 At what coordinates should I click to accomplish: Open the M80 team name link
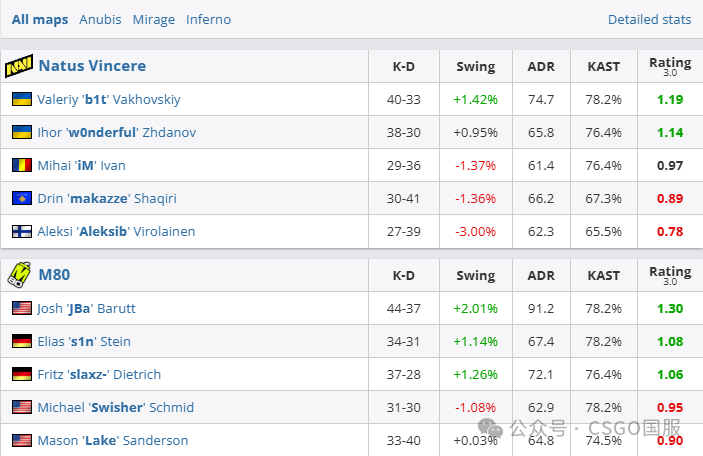click(54, 274)
